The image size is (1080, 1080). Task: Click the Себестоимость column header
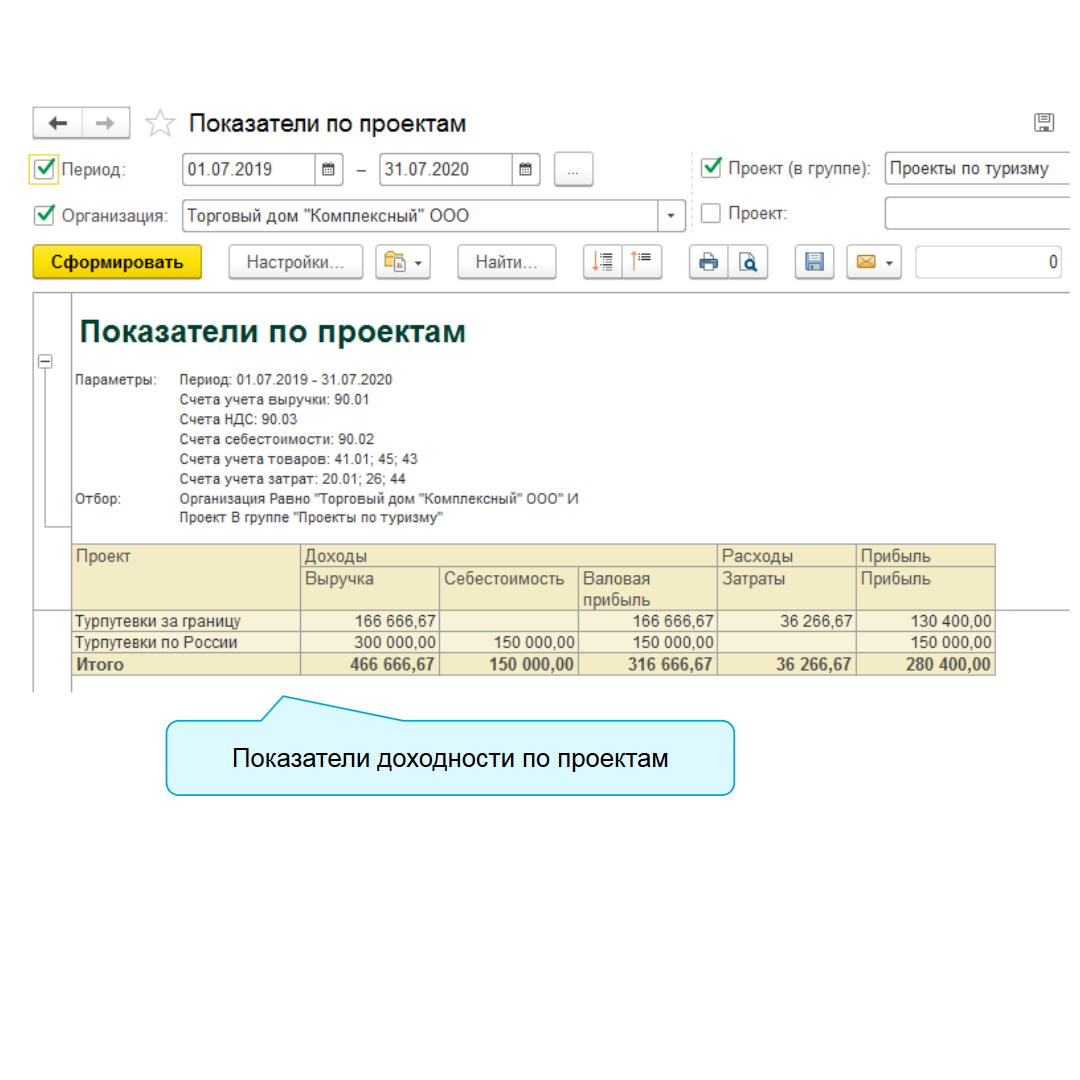pyautogui.click(x=508, y=588)
